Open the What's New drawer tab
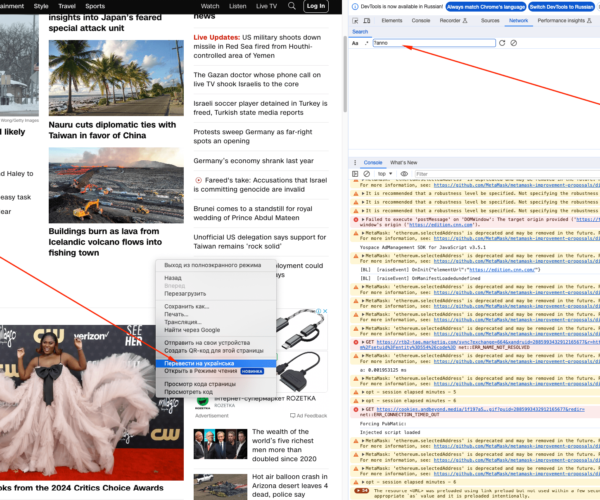This screenshot has width=600, height=500. (x=403, y=162)
